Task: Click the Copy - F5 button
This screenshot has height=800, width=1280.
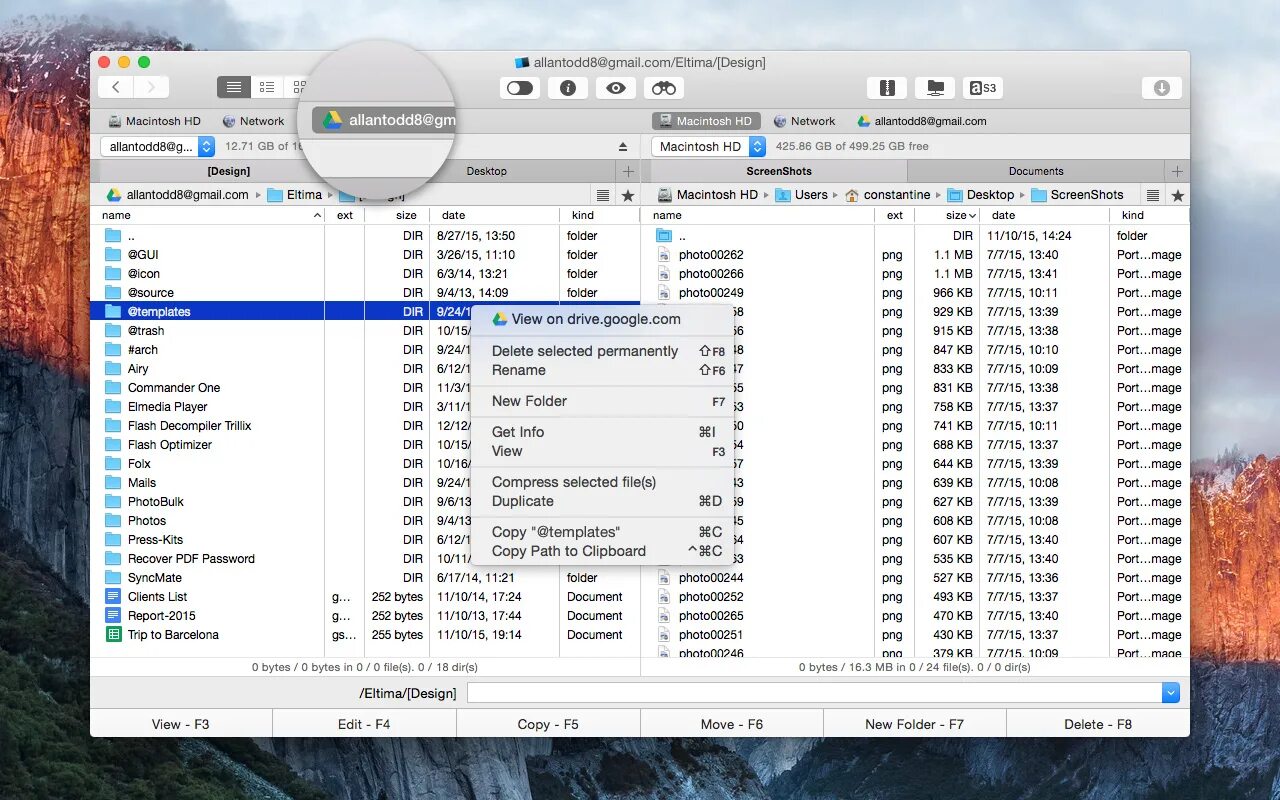Action: (x=548, y=724)
